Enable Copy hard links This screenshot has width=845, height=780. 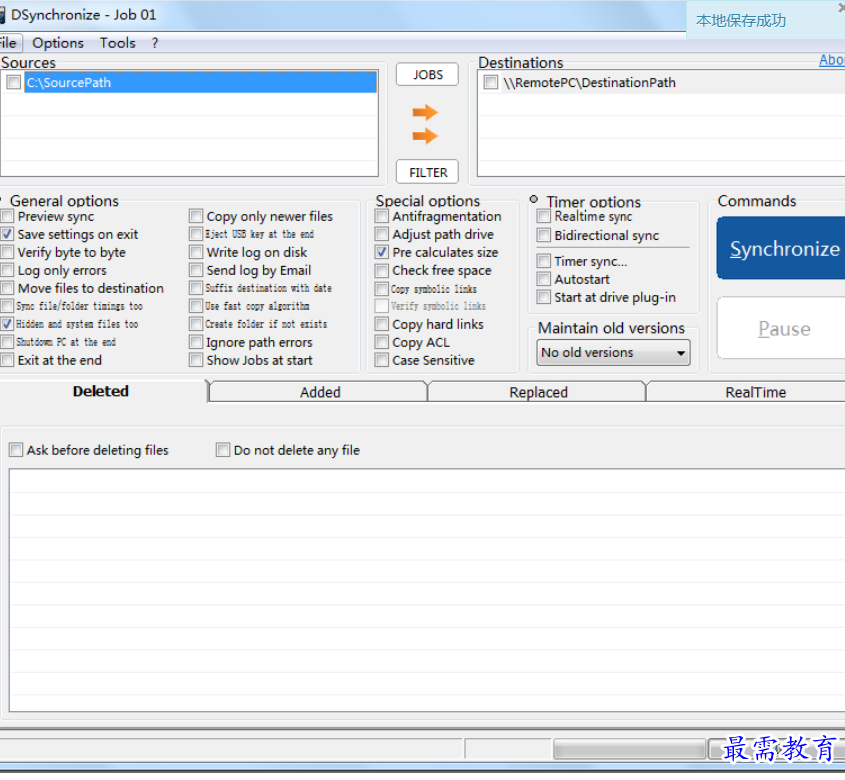[382, 324]
